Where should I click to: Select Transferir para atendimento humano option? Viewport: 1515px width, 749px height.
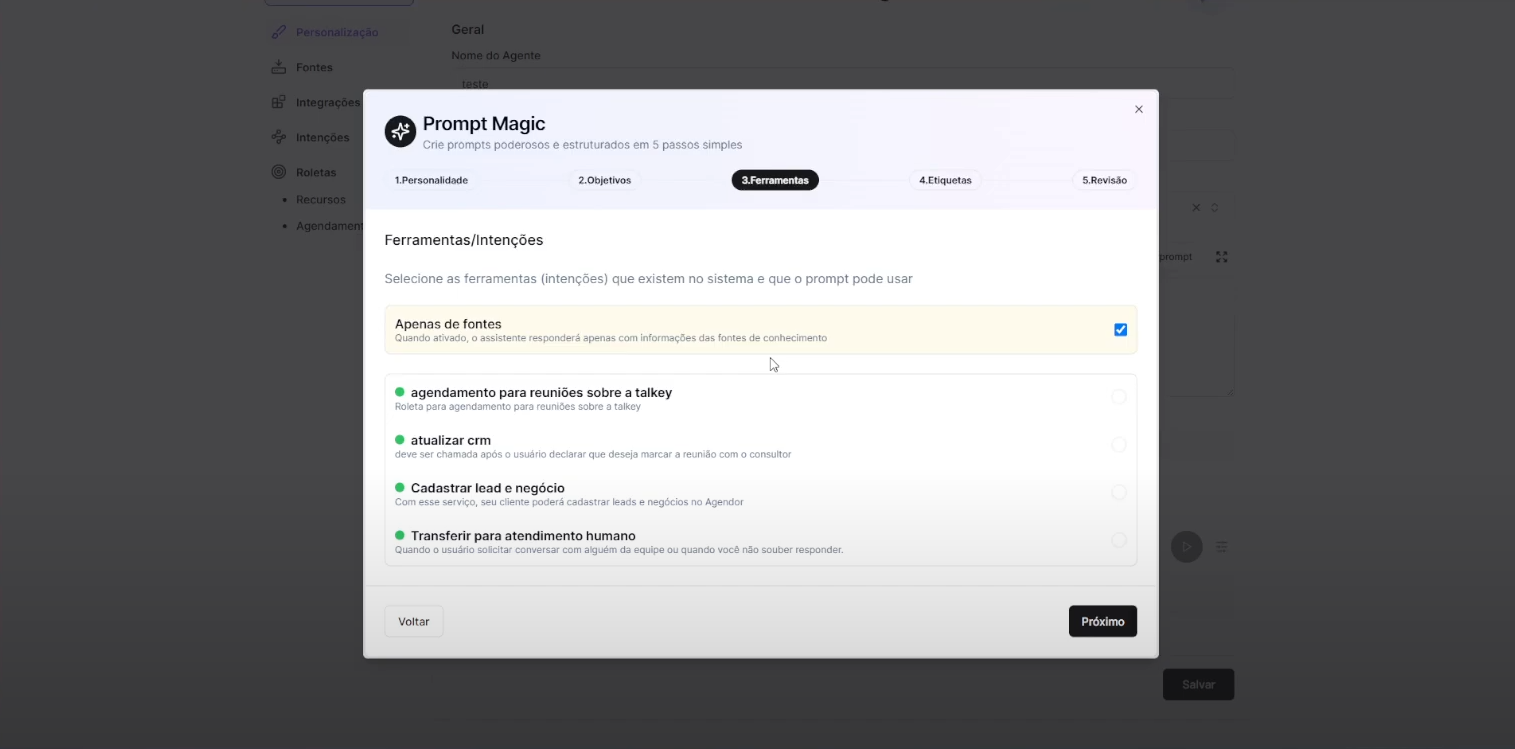click(1118, 540)
